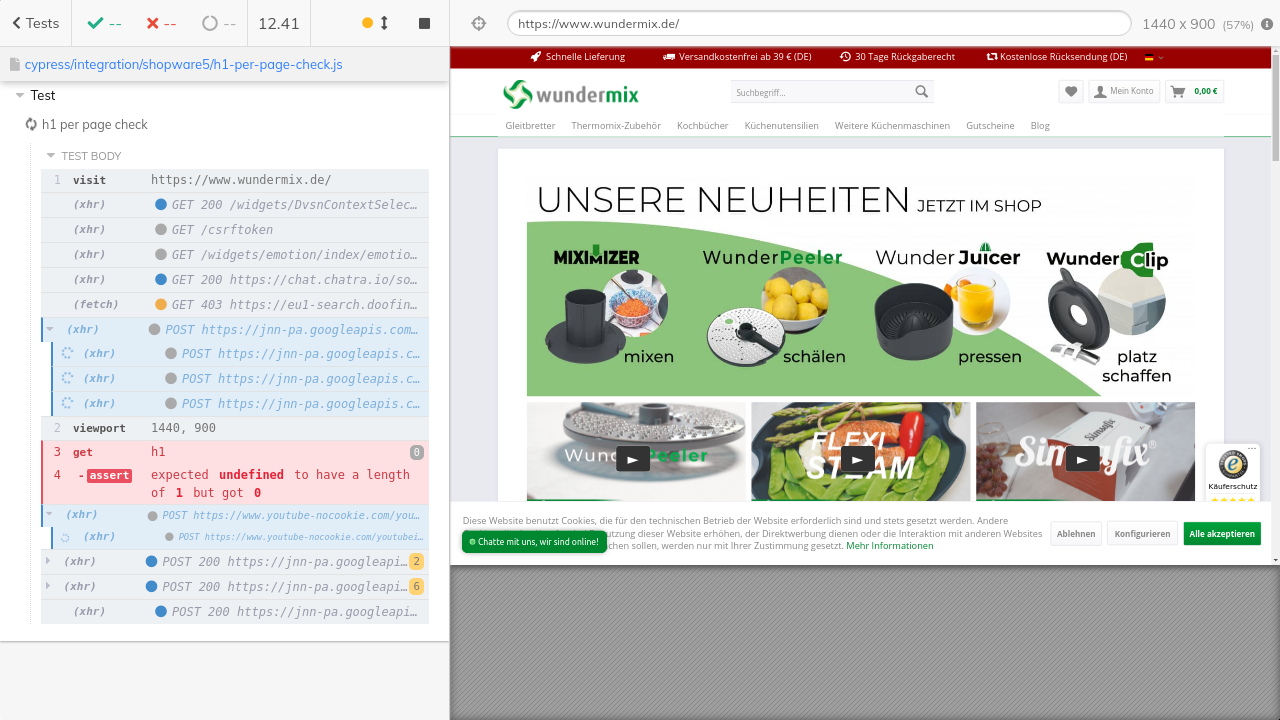The height and width of the screenshot is (720, 1280).
Task: Toggle auto-scrolling with the arrow icon
Action: coord(384,23)
